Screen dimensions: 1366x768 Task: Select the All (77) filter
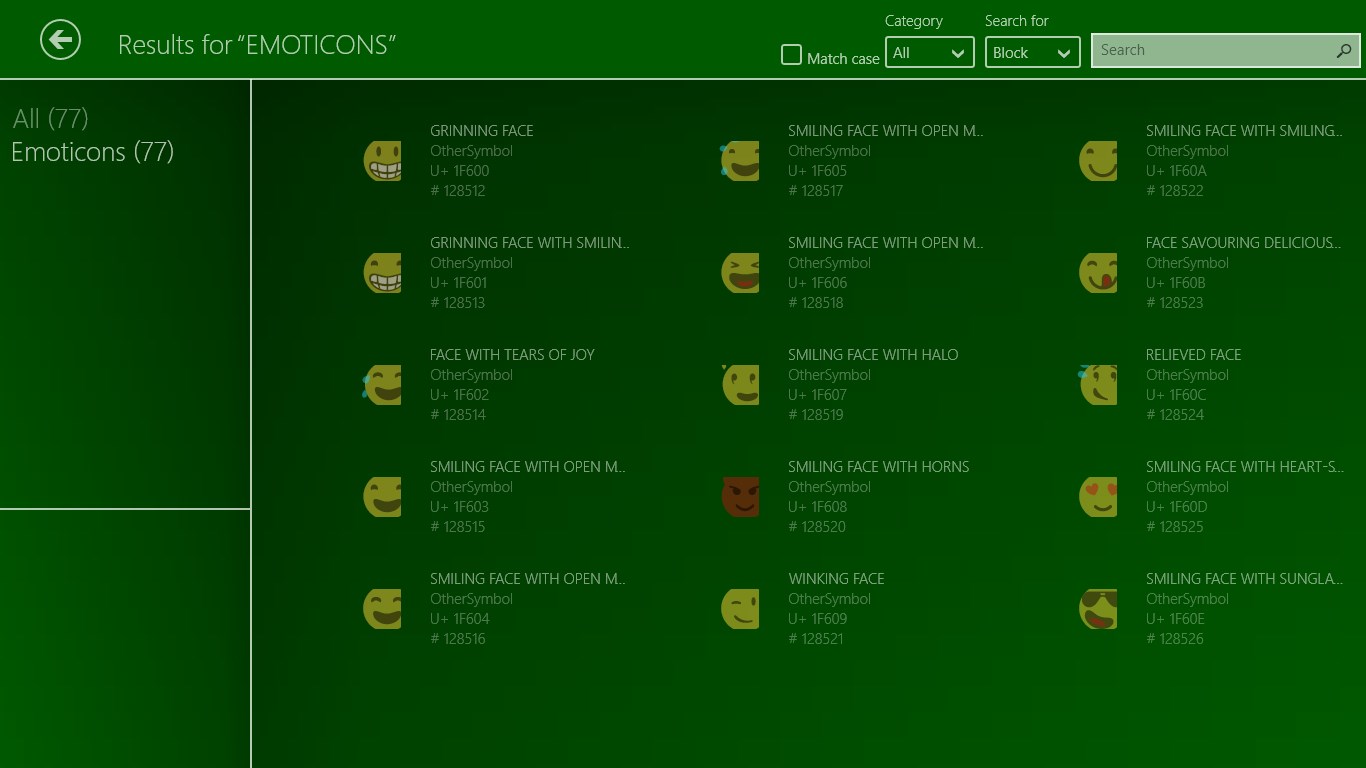pos(50,119)
